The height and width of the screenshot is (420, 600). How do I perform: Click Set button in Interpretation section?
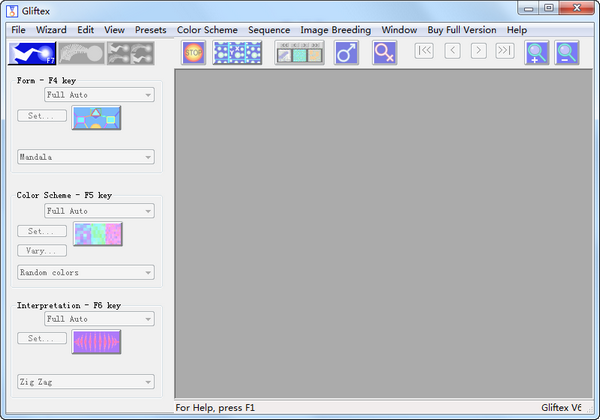coord(42,338)
